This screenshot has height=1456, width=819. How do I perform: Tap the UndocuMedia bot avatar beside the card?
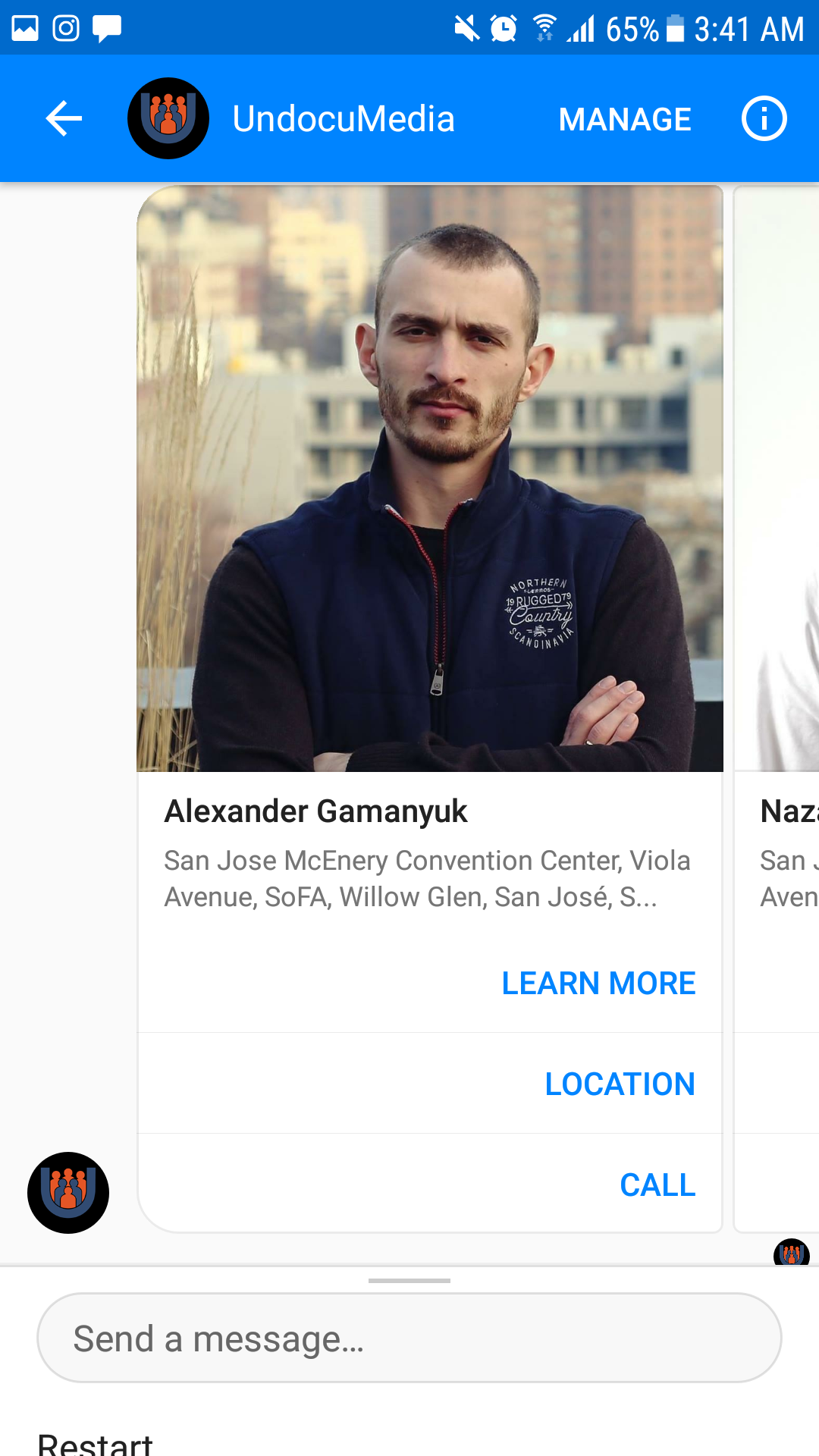pyautogui.click(x=68, y=1193)
